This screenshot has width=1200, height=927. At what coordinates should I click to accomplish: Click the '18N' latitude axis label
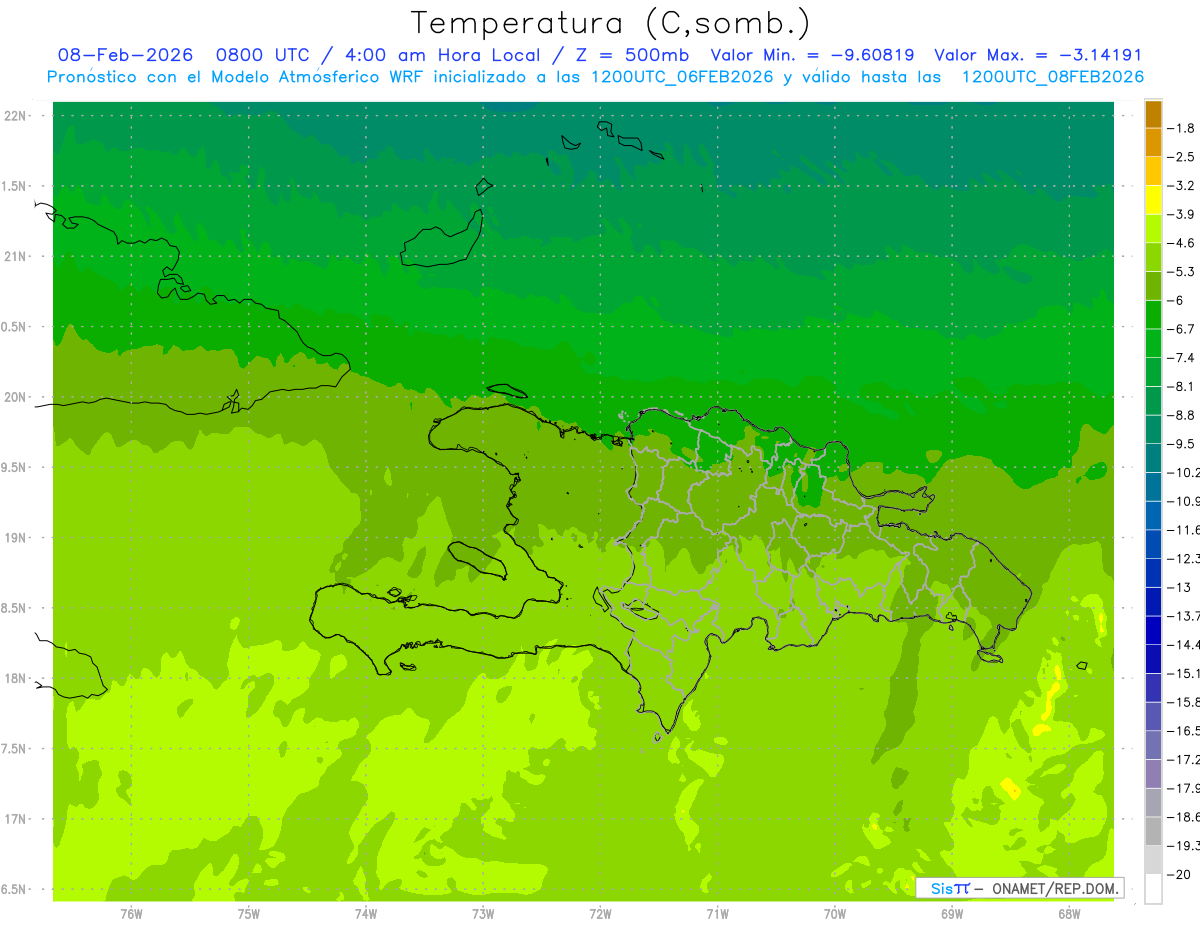pyautogui.click(x=17, y=678)
